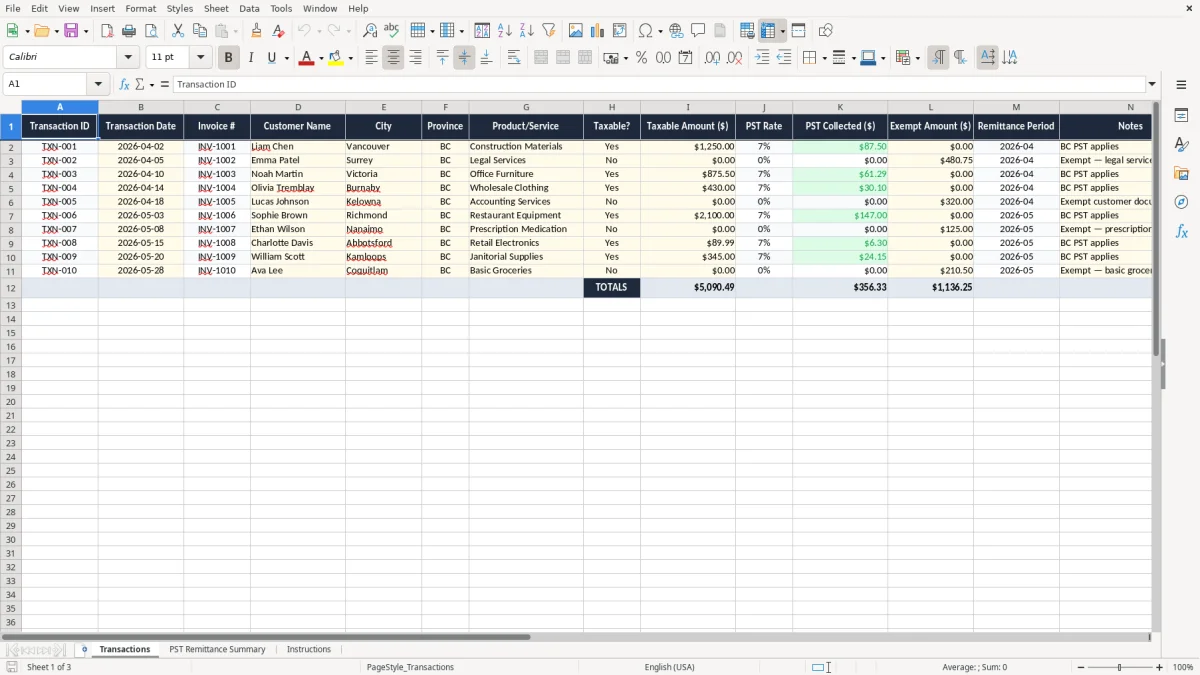Open the Conditional Formatting dropdown arrow

917,58
